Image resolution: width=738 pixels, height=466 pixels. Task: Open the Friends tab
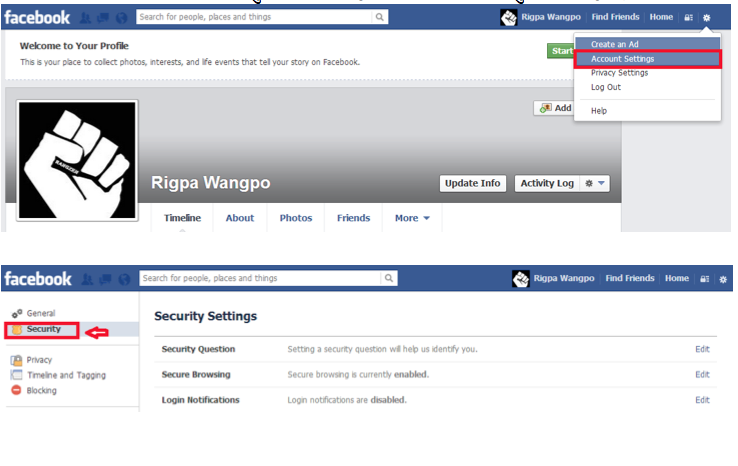point(353,218)
